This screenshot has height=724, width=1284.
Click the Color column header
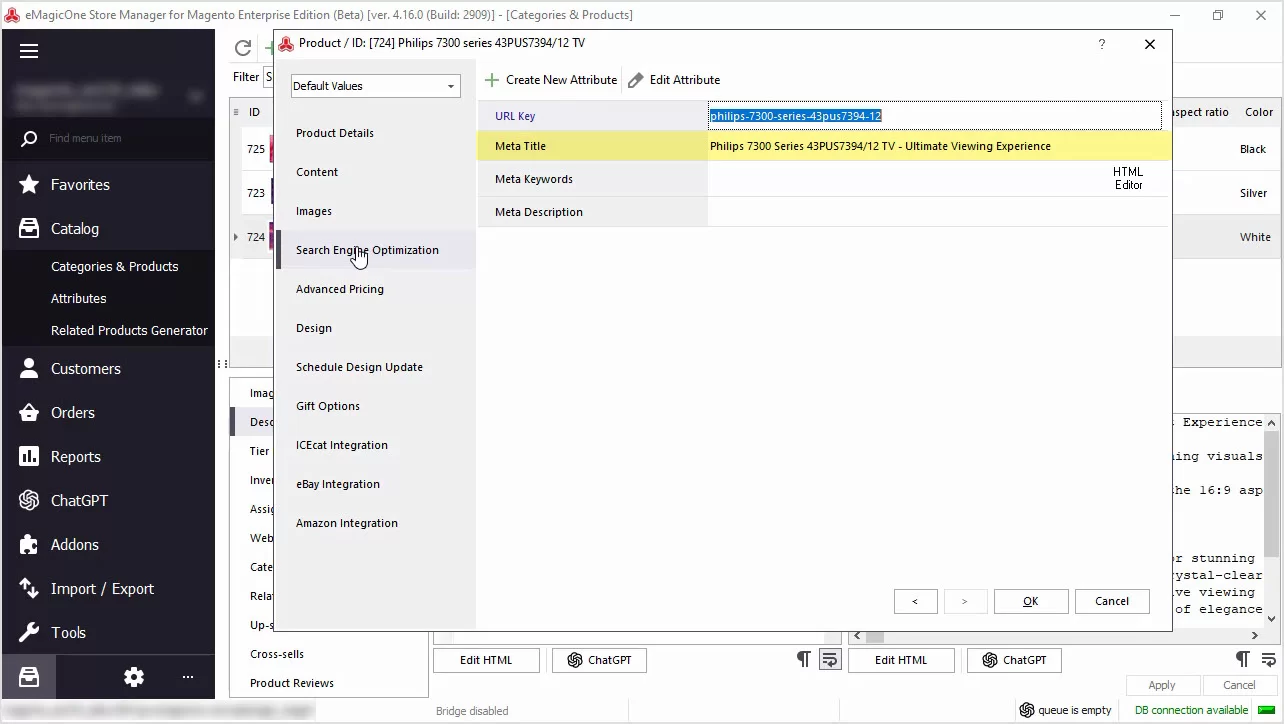click(x=1259, y=112)
